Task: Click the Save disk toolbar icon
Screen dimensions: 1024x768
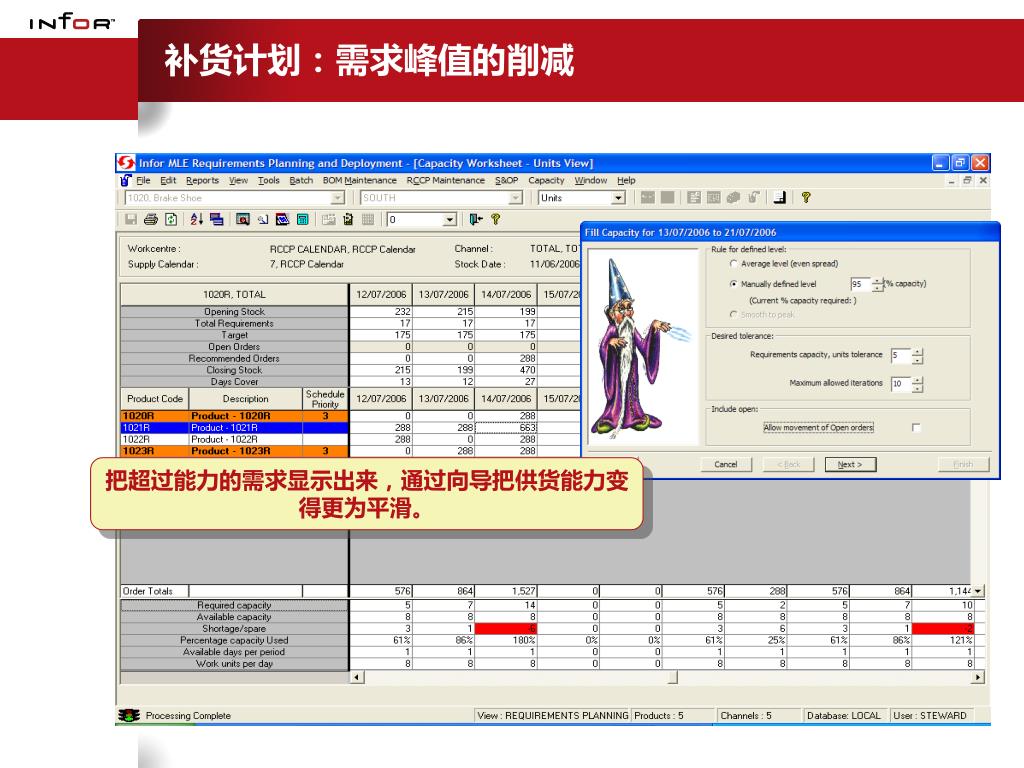Action: coord(131,219)
